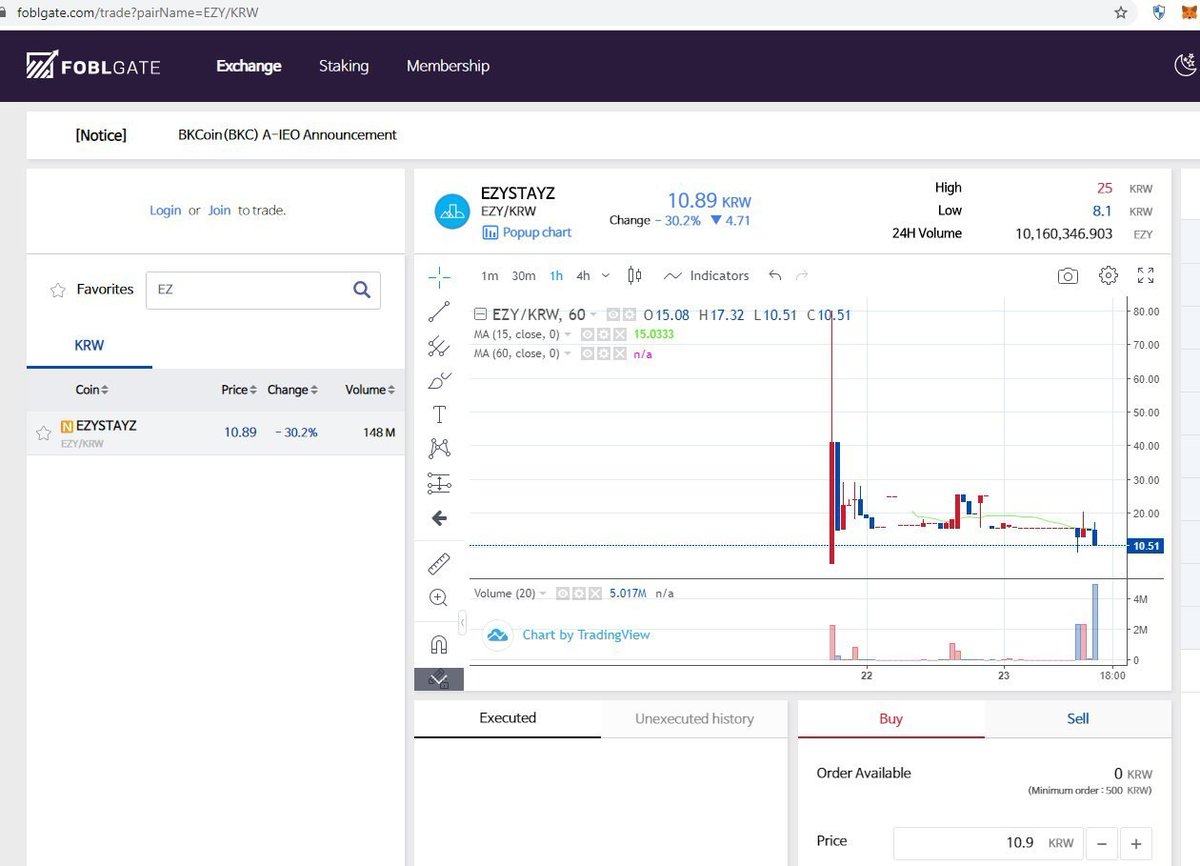Open the MA (15, close, 0) dropdown arrow

coord(568,335)
